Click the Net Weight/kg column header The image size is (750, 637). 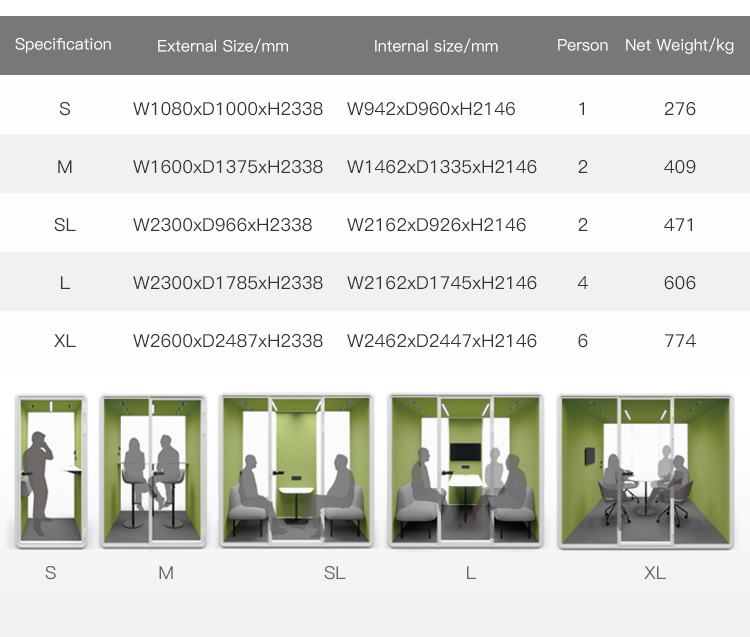coord(679,45)
